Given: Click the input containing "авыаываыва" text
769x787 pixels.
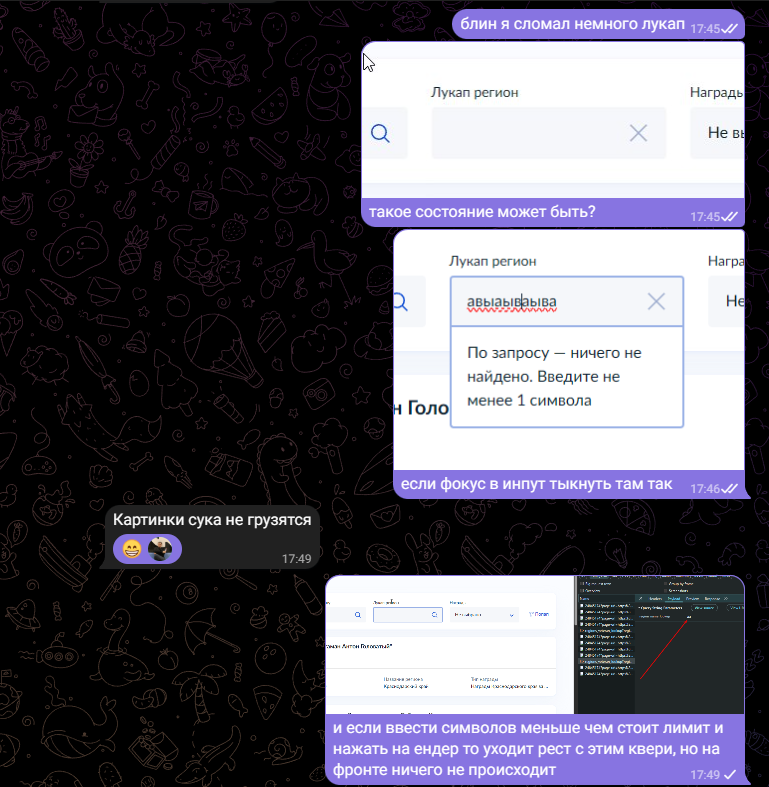Looking at the screenshot, I should 567,301.
